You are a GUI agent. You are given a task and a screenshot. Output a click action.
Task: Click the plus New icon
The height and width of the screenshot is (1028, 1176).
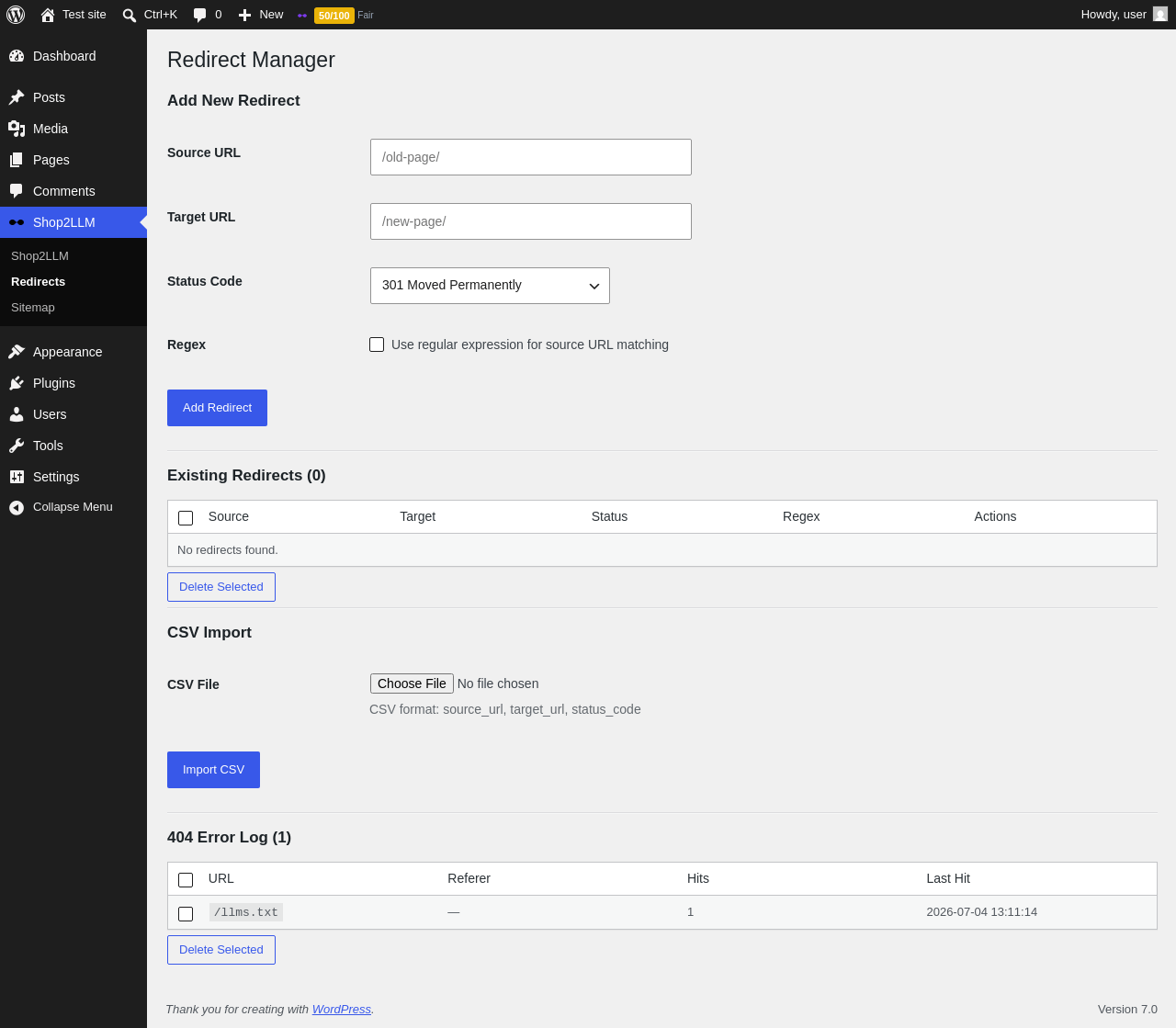click(x=244, y=15)
